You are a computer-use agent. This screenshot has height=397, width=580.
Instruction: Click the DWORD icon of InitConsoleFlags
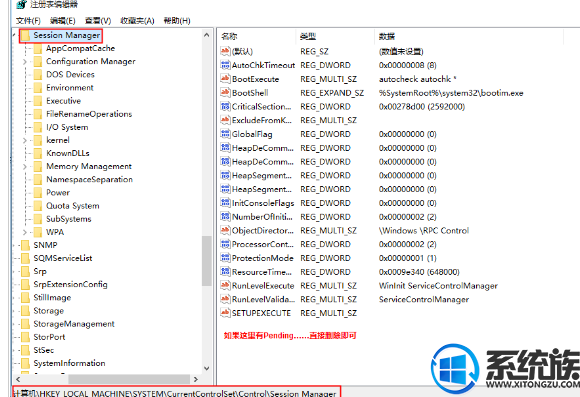(225, 203)
